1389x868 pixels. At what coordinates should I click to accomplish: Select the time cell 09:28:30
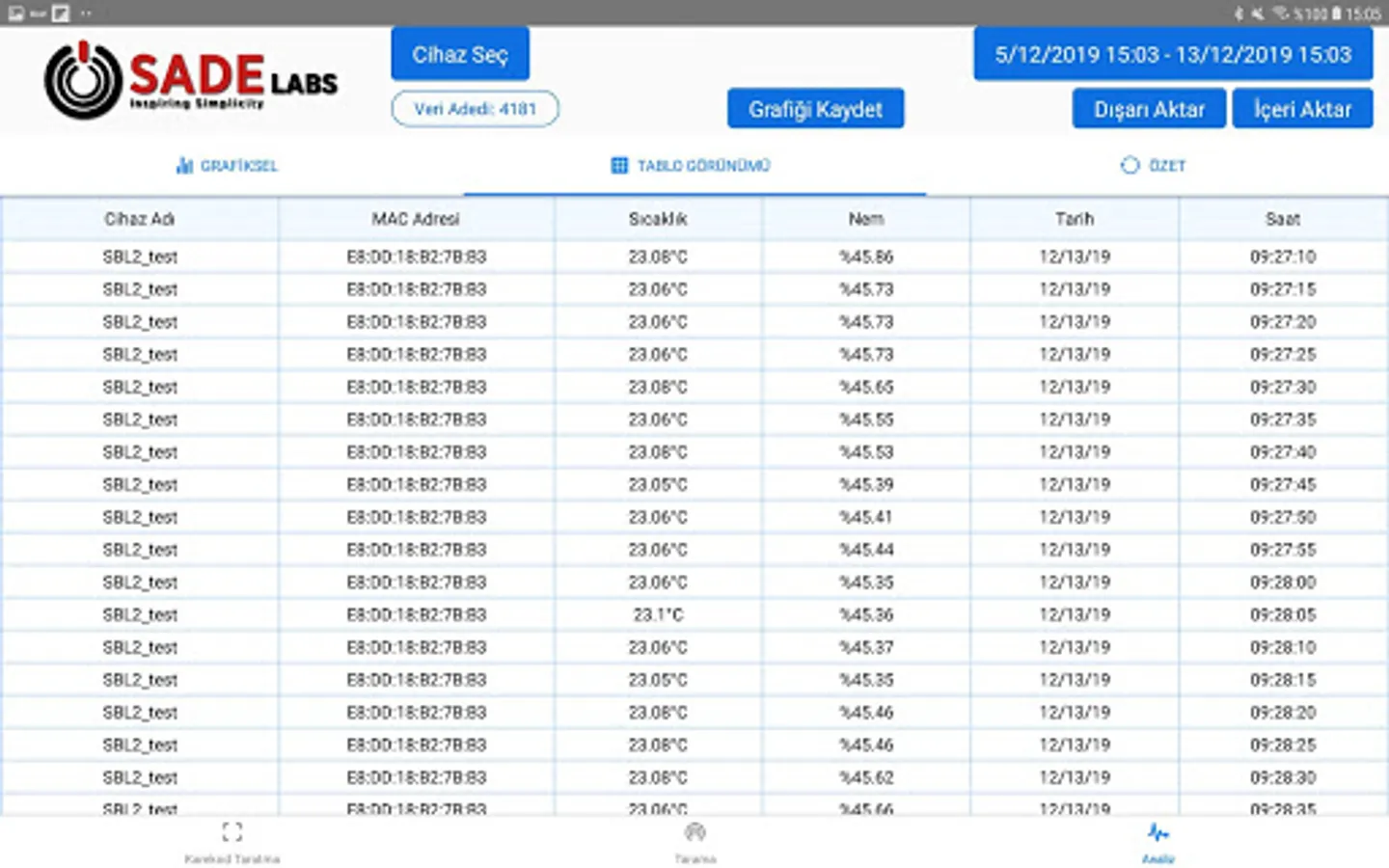pyautogui.click(x=1283, y=777)
